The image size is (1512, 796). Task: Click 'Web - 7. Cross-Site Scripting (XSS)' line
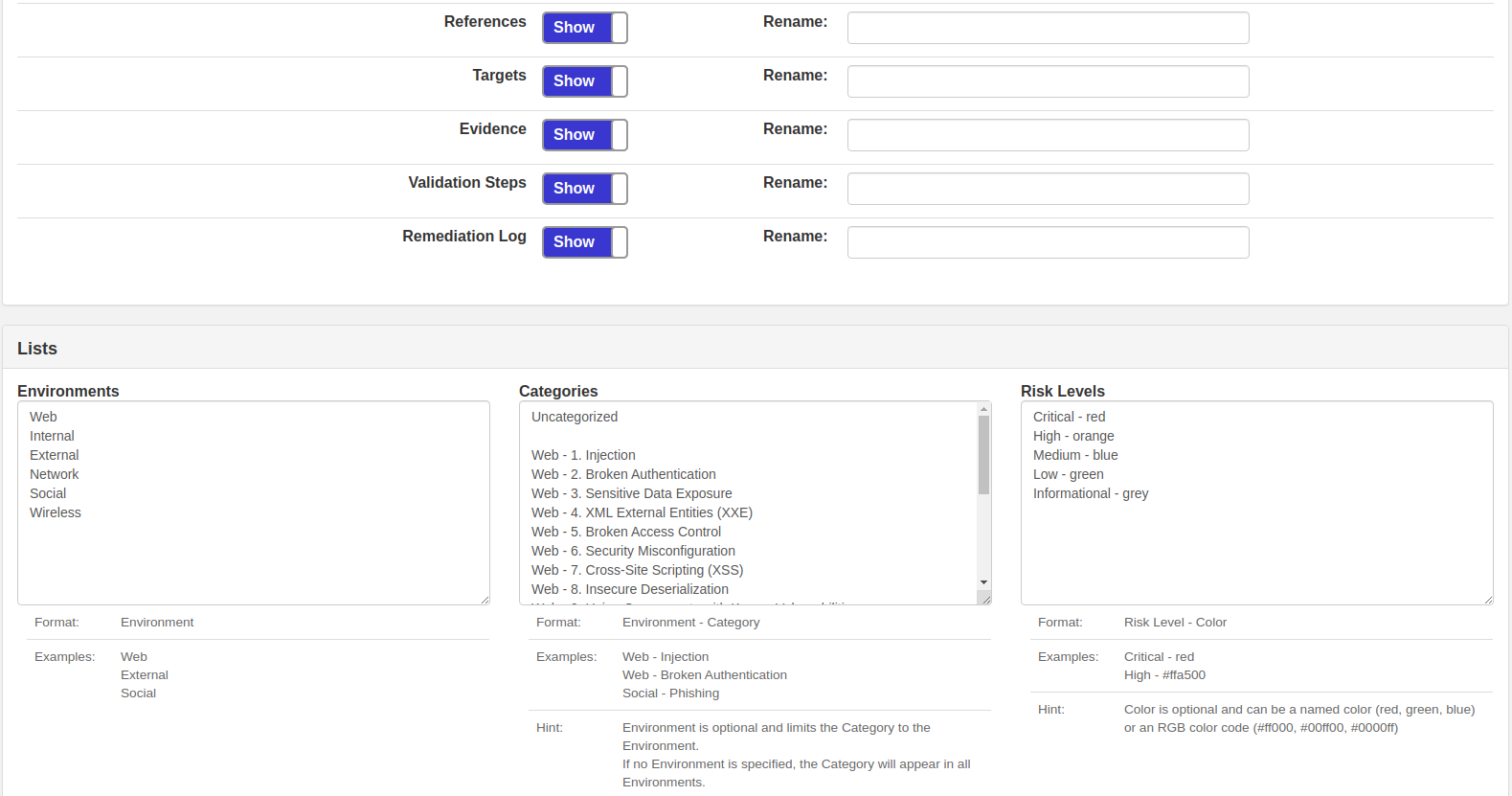637,570
